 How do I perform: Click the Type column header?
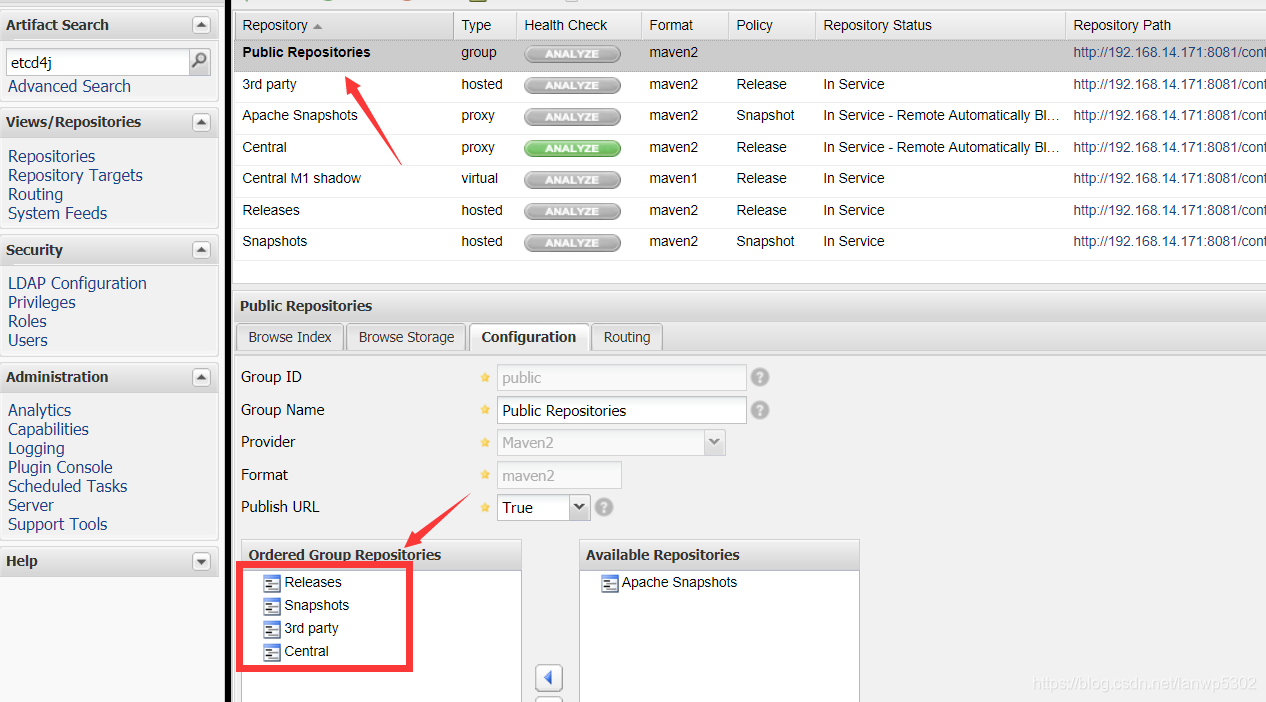click(x=485, y=25)
